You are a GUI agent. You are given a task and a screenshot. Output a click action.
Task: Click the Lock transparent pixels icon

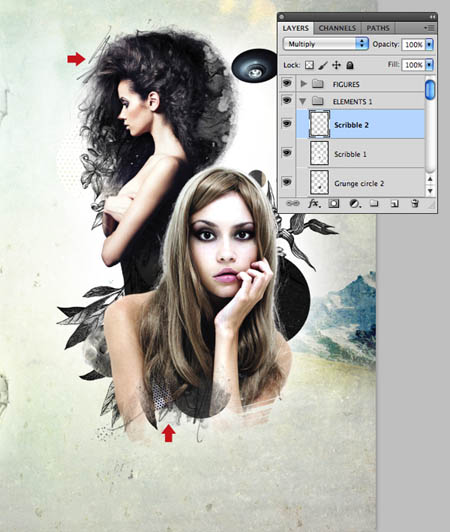(x=309, y=65)
